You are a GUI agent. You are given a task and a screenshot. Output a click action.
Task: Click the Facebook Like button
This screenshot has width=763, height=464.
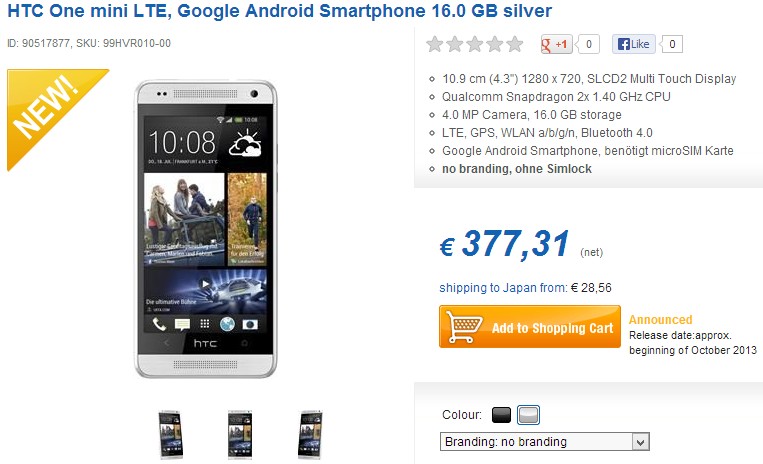click(x=634, y=44)
